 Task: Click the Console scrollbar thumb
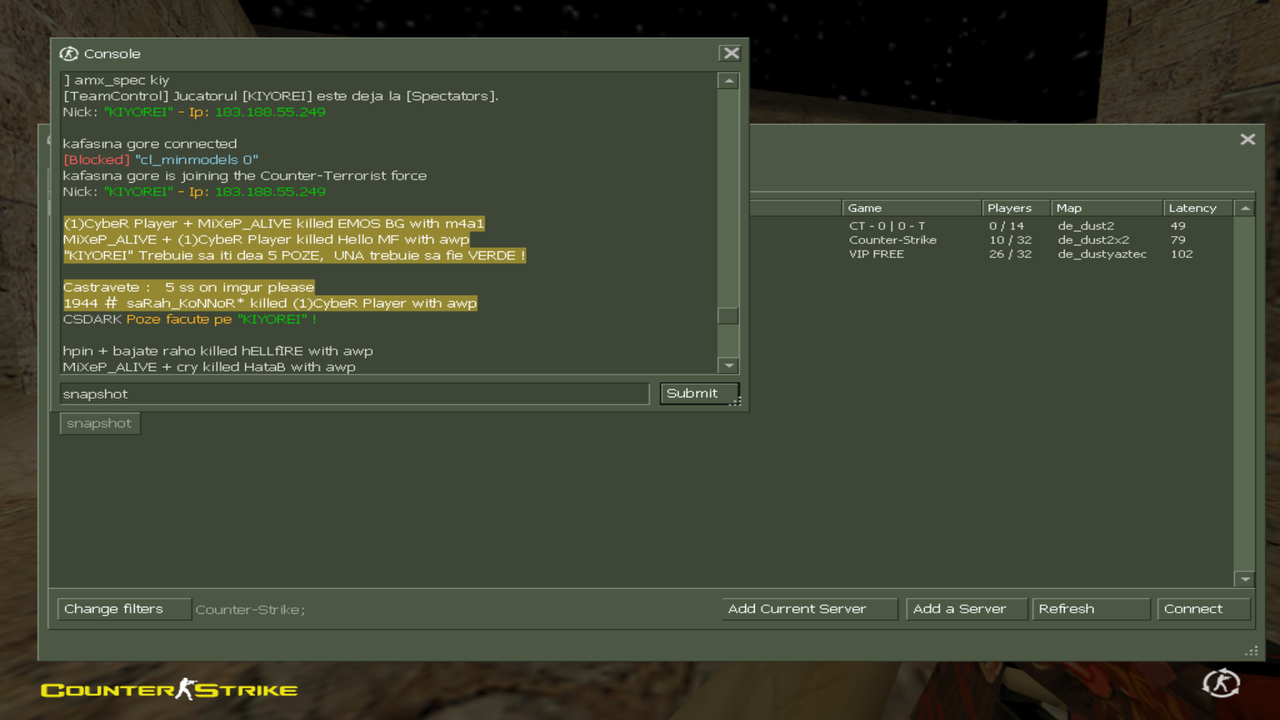[x=728, y=316]
